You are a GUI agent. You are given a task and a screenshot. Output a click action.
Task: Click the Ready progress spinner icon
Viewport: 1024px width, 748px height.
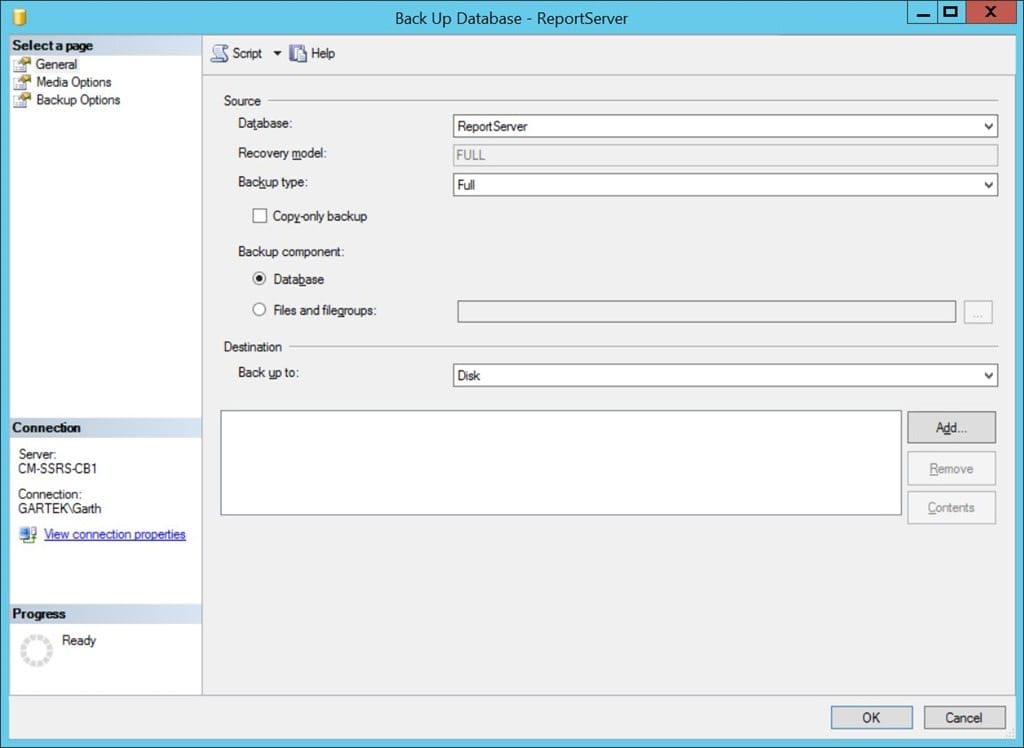(x=36, y=650)
